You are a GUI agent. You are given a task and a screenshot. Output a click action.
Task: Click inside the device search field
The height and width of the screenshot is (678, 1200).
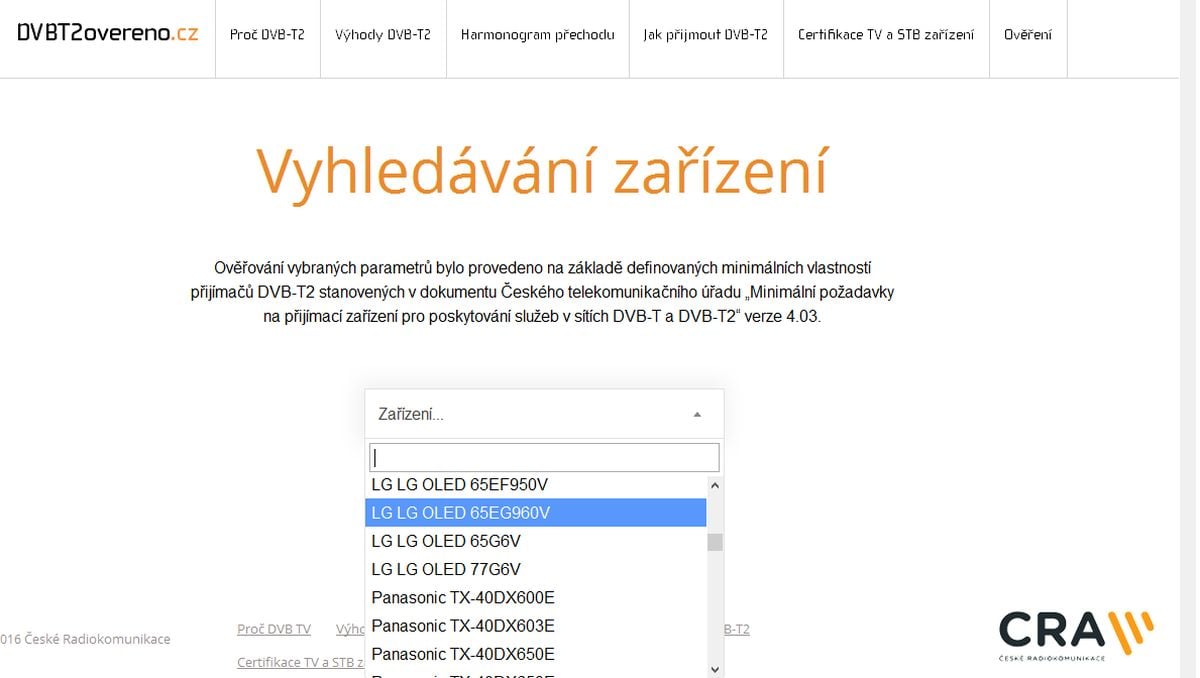pyautogui.click(x=544, y=456)
